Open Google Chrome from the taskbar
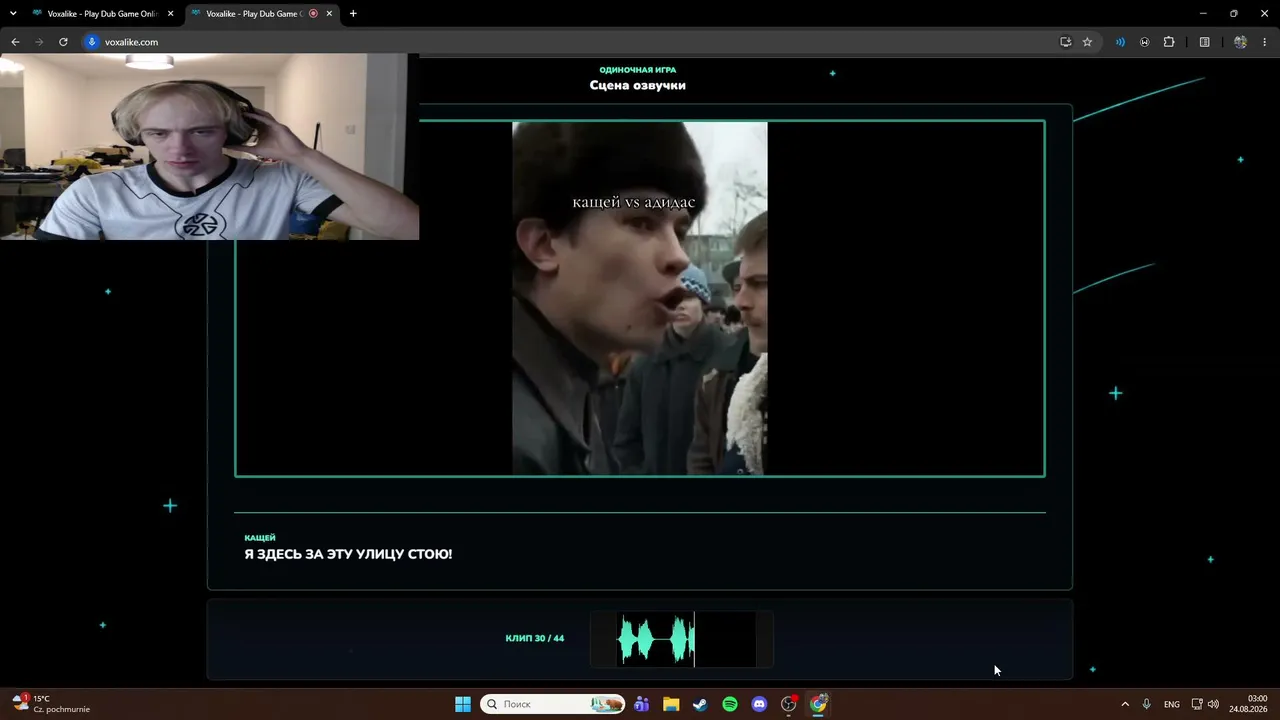 point(819,704)
